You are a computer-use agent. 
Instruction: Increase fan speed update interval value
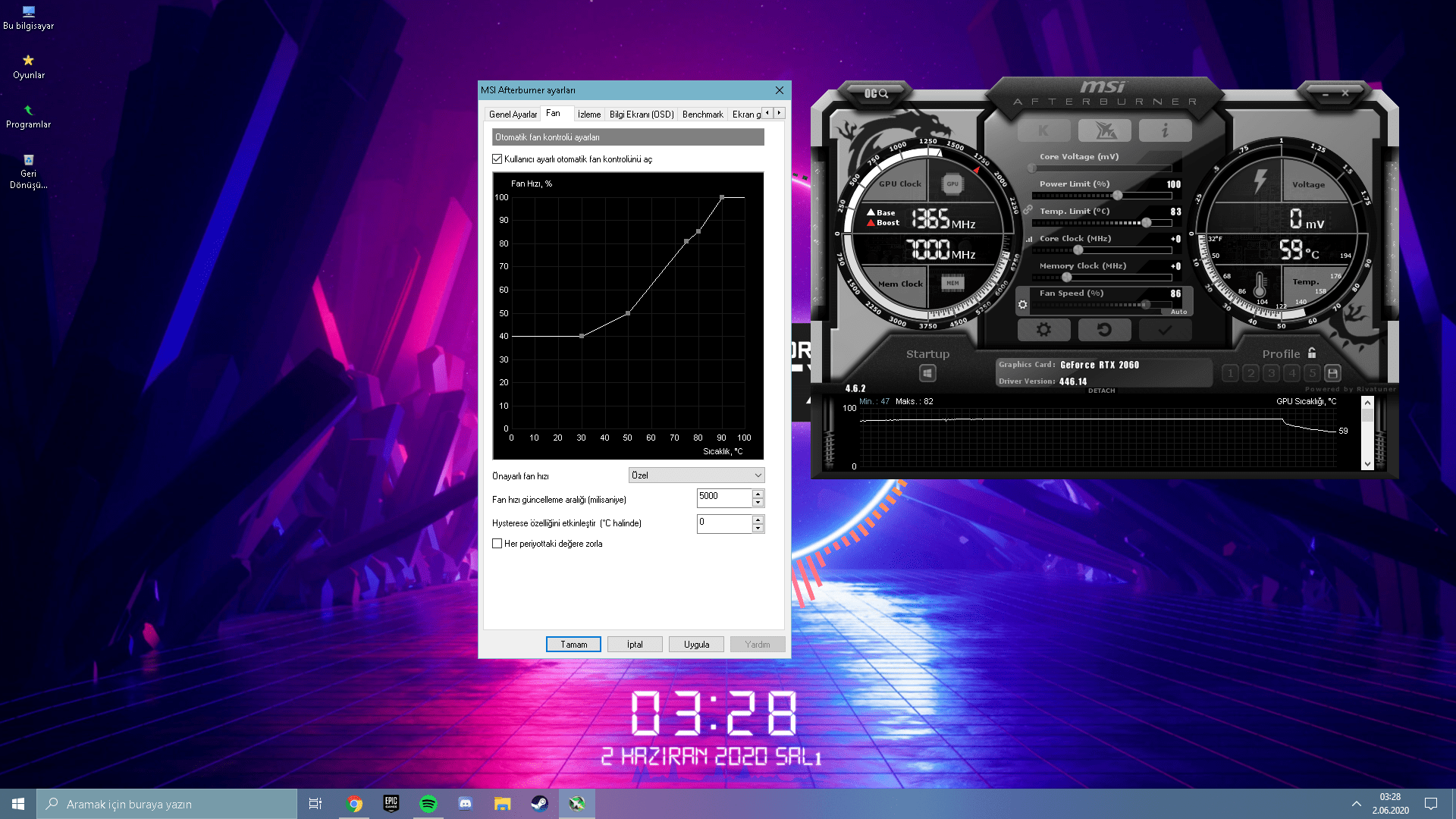tap(758, 494)
